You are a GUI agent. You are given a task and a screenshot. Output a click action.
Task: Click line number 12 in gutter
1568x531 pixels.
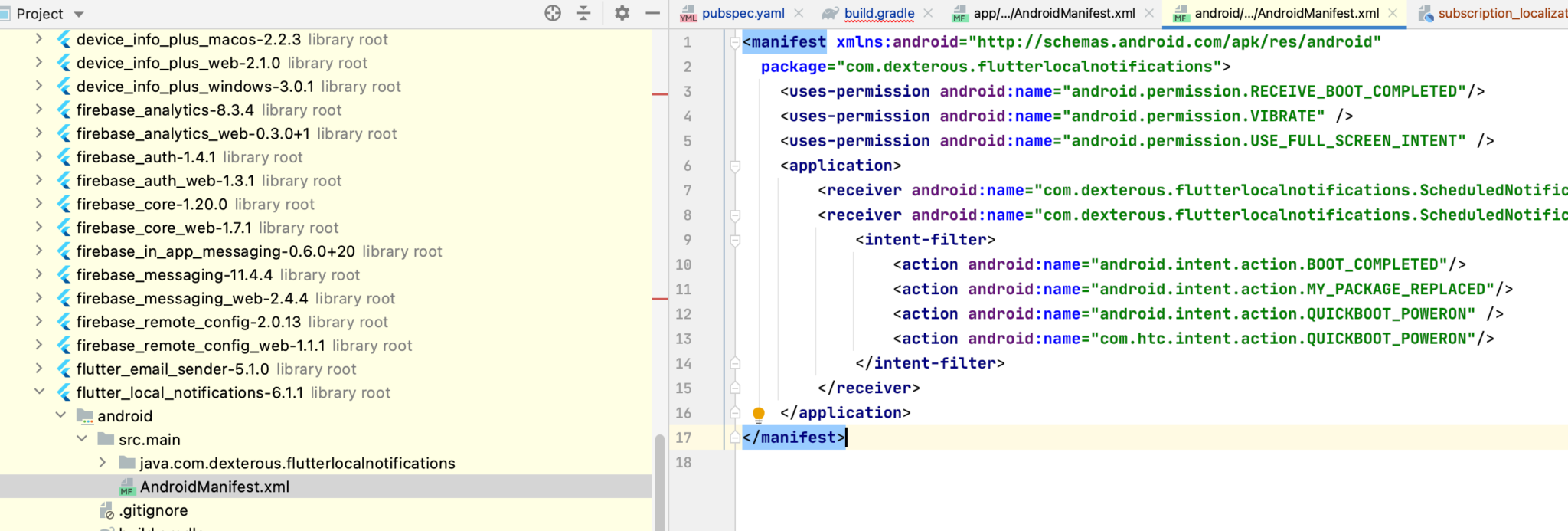[683, 314]
